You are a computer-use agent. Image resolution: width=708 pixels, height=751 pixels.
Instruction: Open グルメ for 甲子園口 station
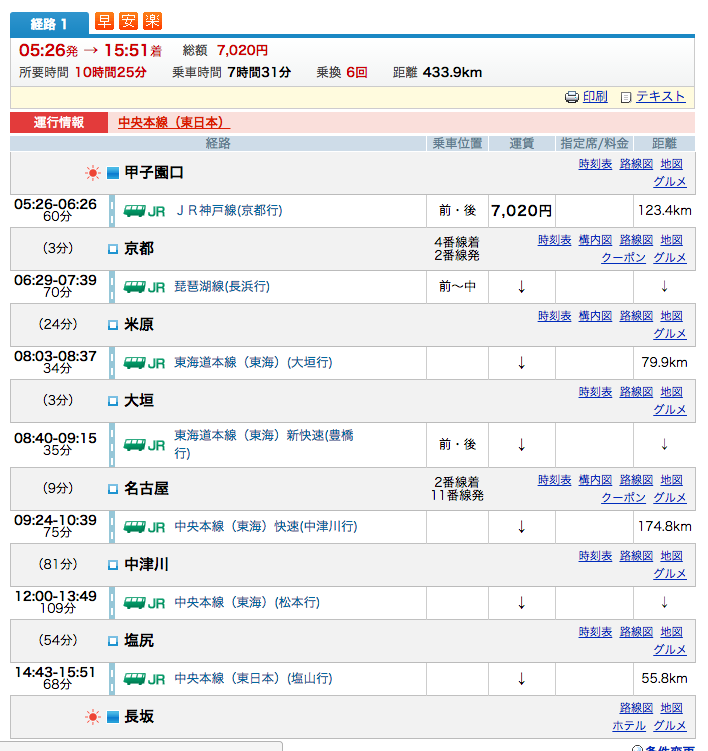point(670,182)
